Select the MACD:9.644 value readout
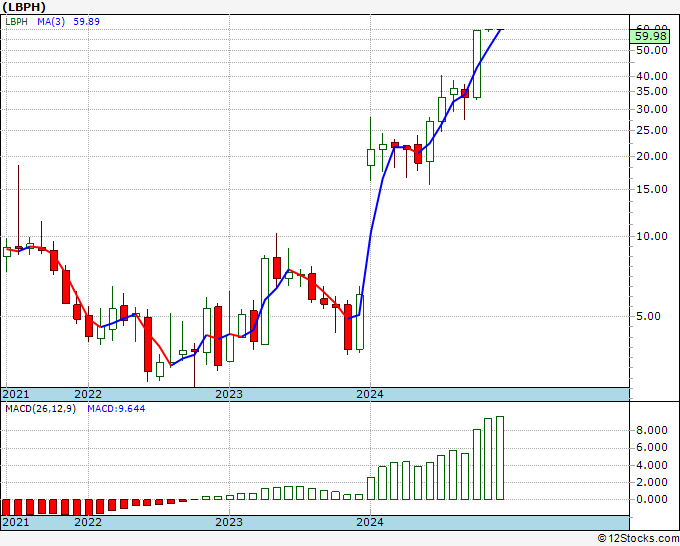The width and height of the screenshot is (680, 546). (x=116, y=409)
